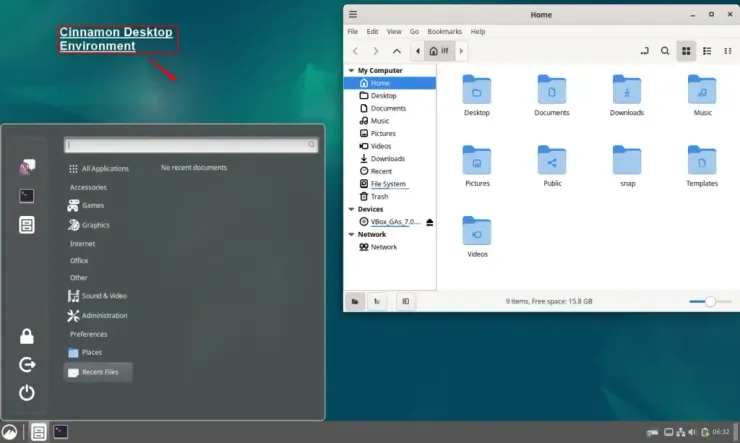This screenshot has height=443, width=740.
Task: Launch terminal from menu favorites
Action: pos(26,196)
